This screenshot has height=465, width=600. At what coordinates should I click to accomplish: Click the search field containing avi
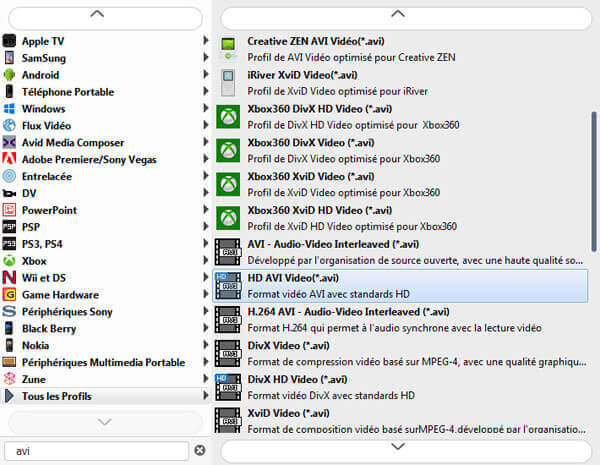coord(95,451)
